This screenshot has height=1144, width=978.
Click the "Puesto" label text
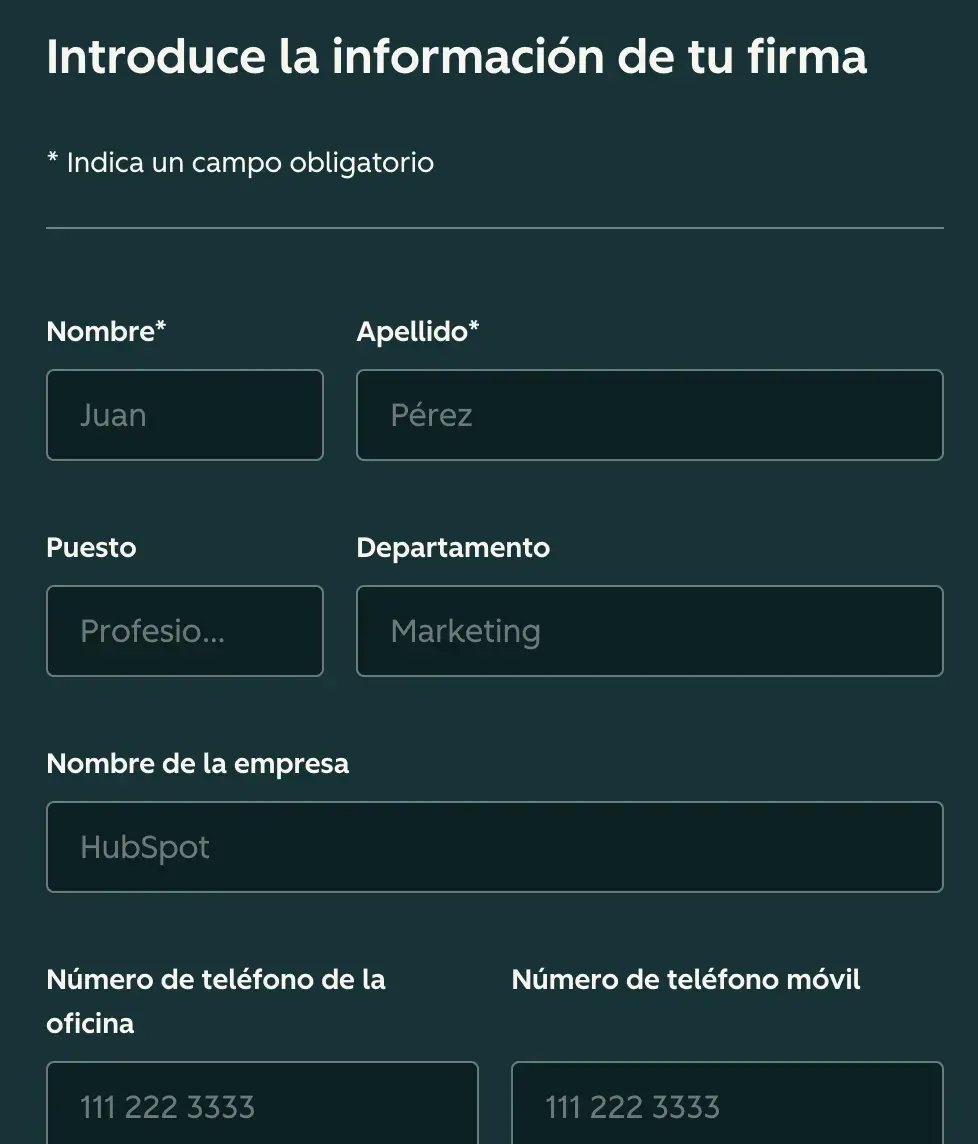(91, 548)
